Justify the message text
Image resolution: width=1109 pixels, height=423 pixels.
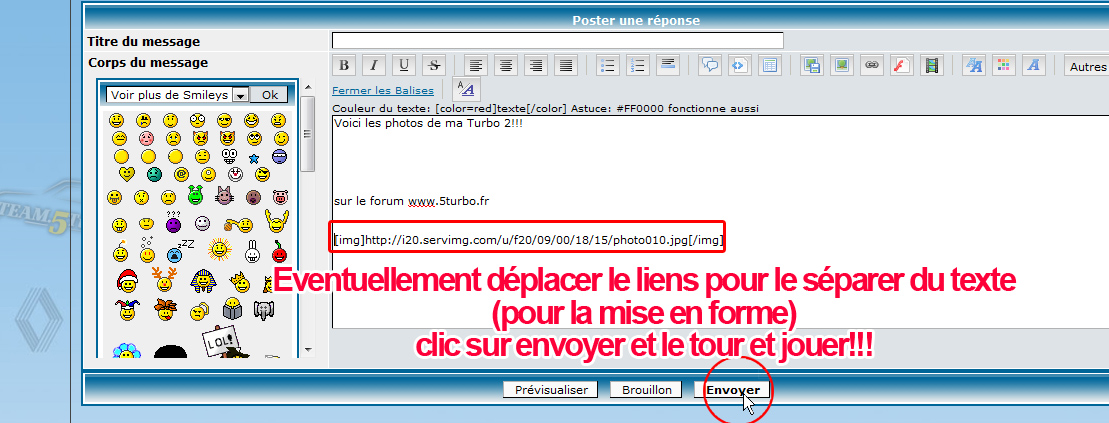[x=566, y=66]
